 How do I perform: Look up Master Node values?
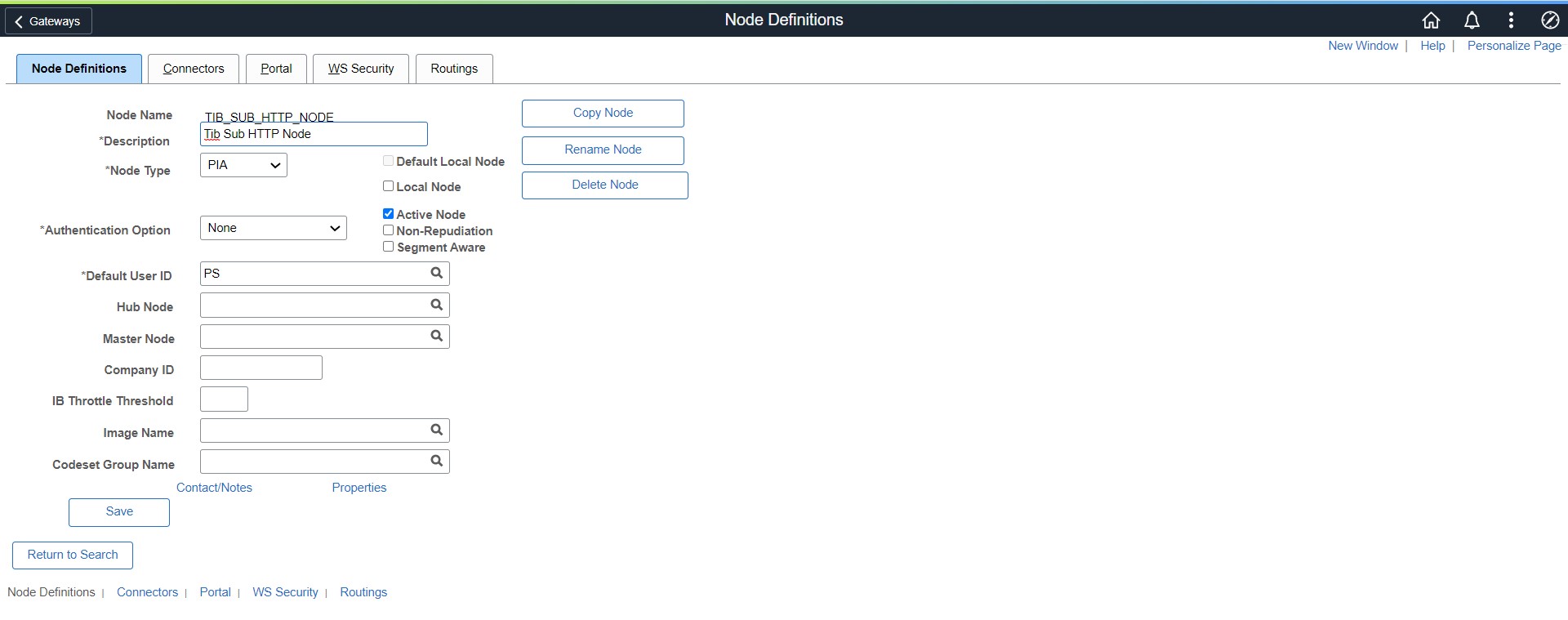tap(437, 336)
